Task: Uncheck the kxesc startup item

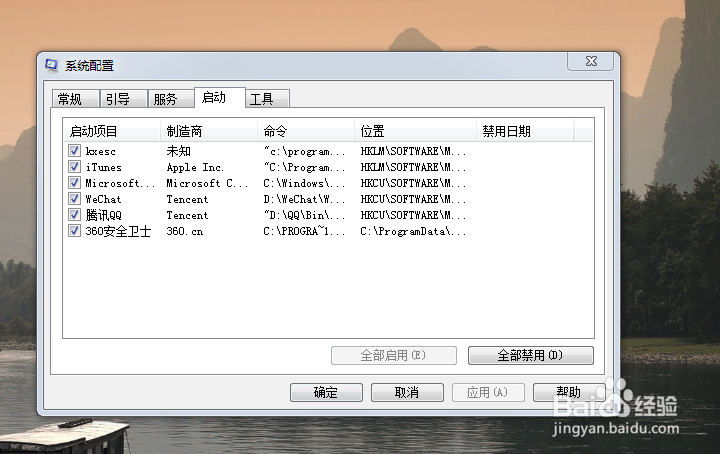Action: click(74, 151)
